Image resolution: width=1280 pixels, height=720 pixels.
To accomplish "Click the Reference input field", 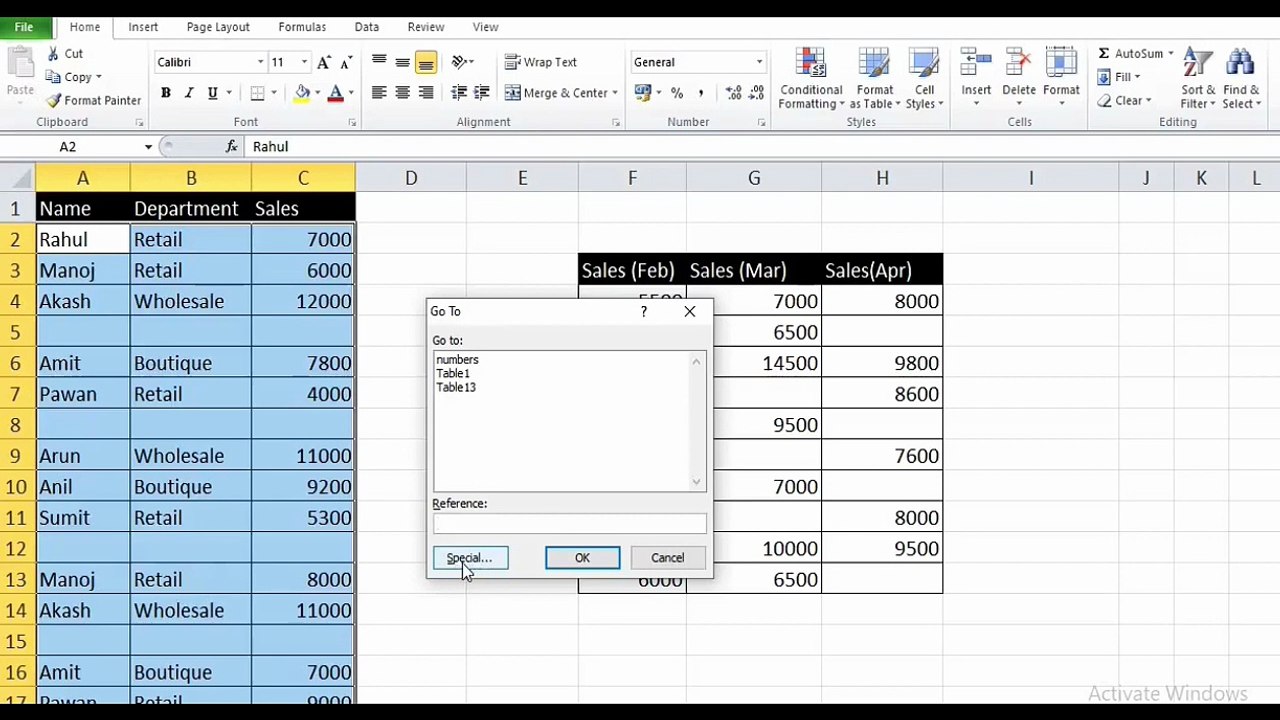I will click(x=569, y=524).
